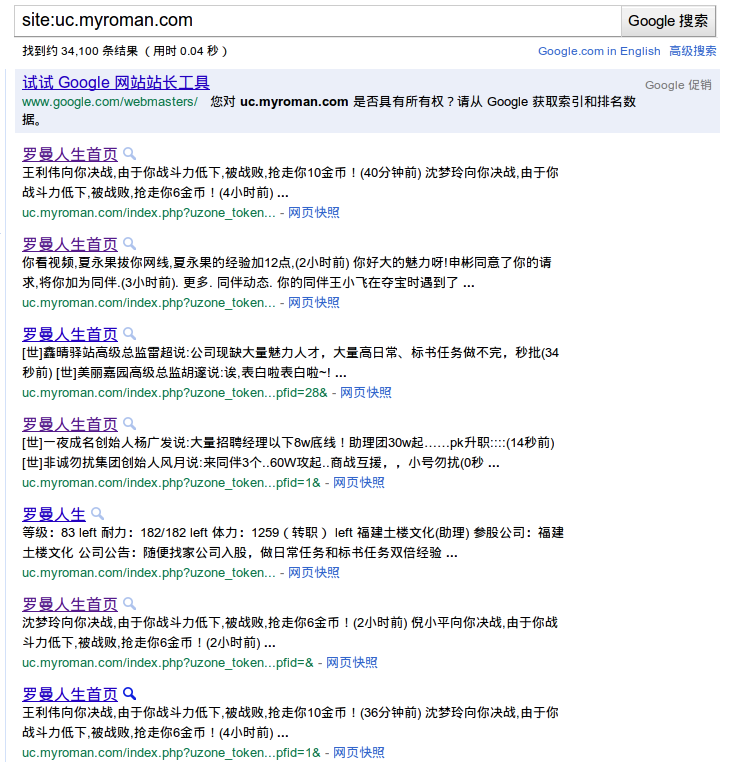Viewport: 730px width, 762px height.
Task: Click magnifier icon of result about 夏永果拔你网线
Action: click(129, 244)
